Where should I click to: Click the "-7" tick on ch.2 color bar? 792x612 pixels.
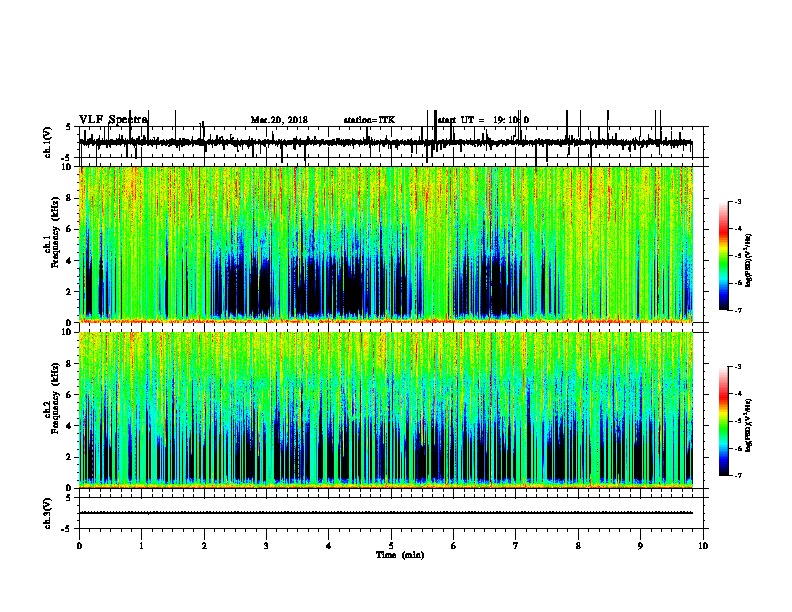click(738, 475)
